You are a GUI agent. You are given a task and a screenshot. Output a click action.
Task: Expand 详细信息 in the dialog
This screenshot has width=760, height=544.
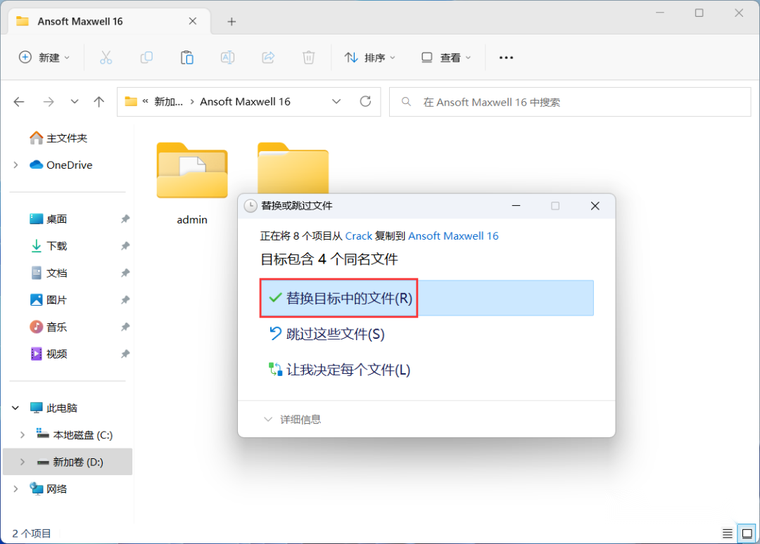click(x=292, y=419)
